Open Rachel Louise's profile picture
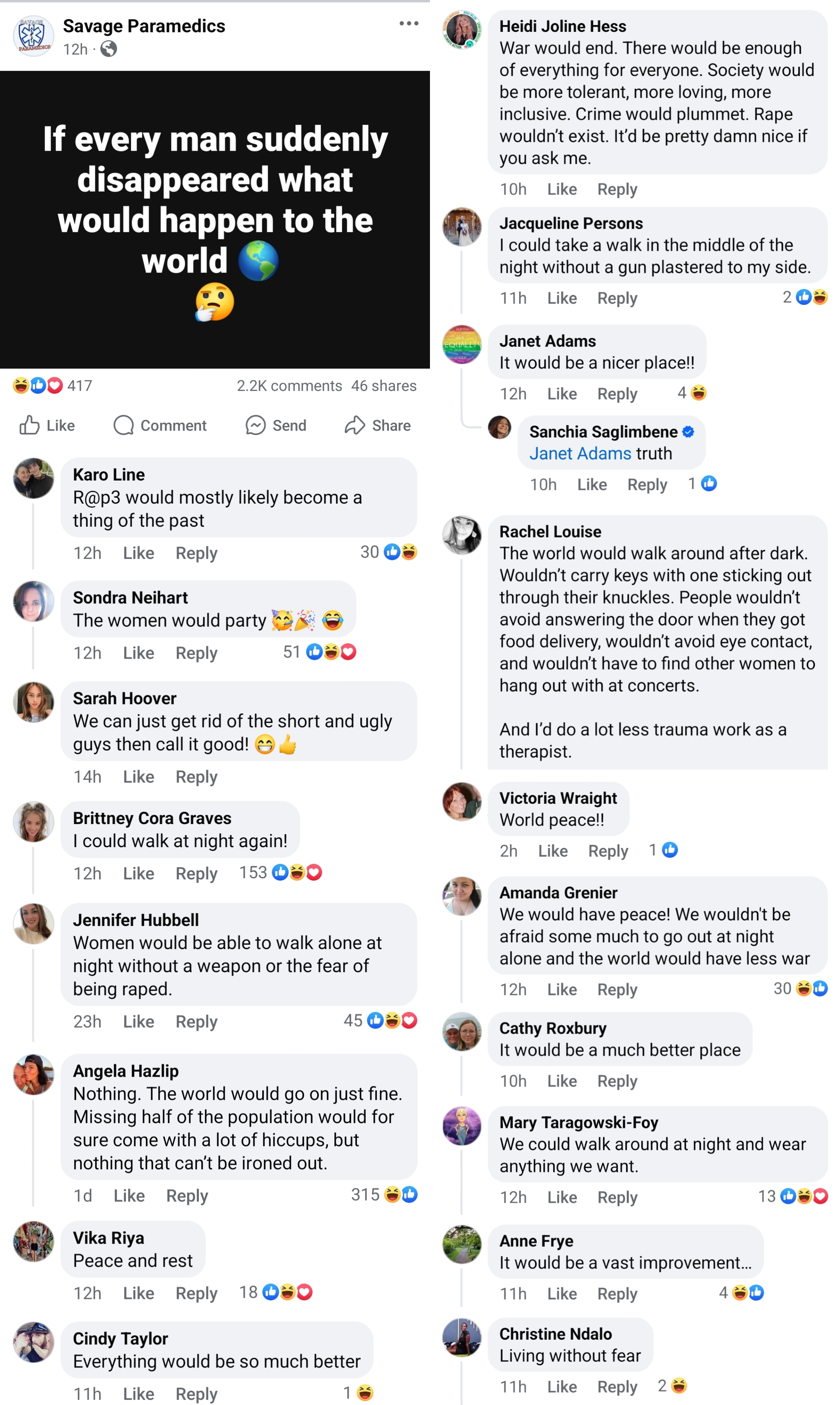Viewport: 840px width, 1405px height. [x=462, y=535]
